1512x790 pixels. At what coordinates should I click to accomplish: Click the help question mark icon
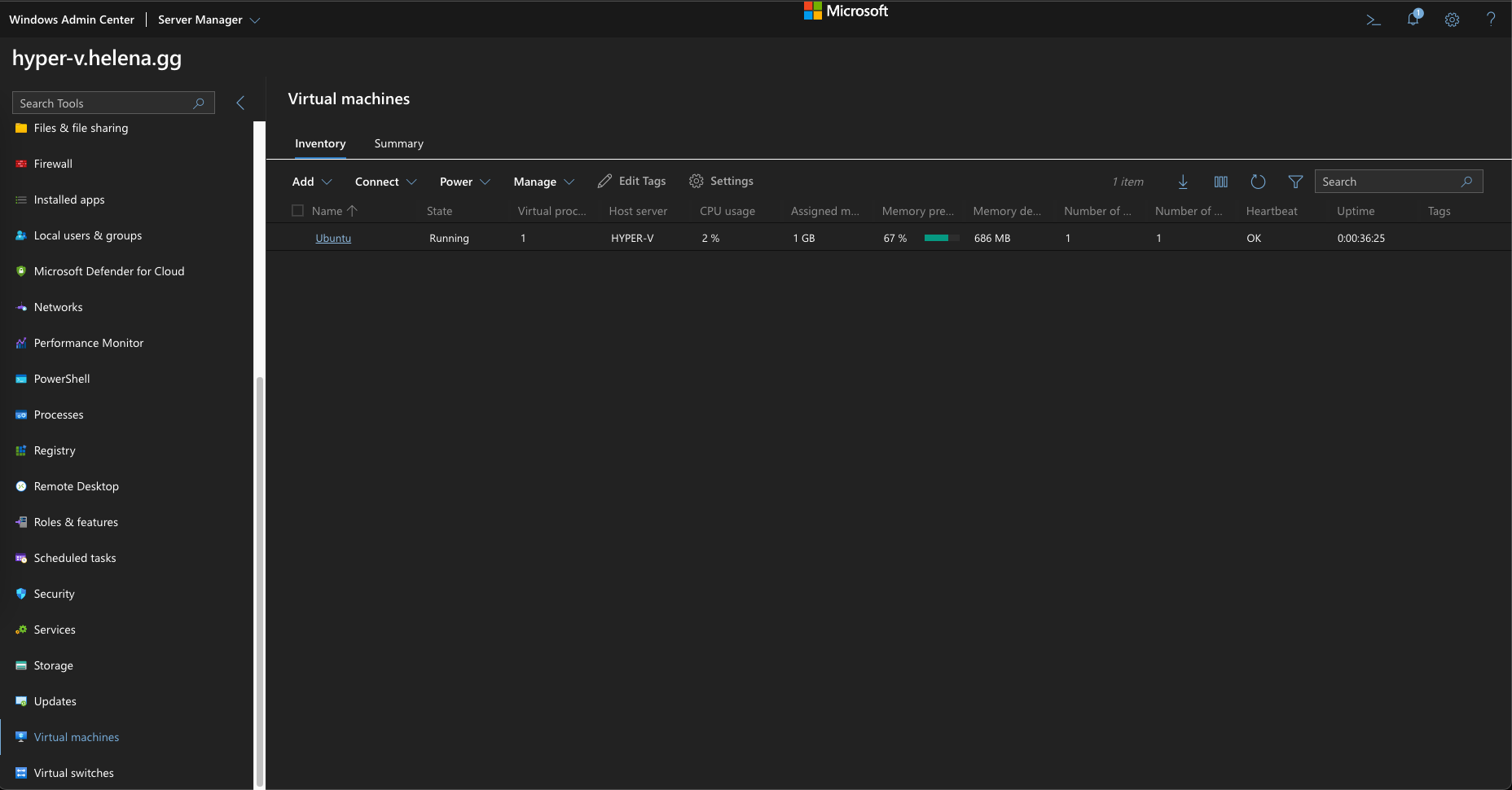click(1491, 20)
